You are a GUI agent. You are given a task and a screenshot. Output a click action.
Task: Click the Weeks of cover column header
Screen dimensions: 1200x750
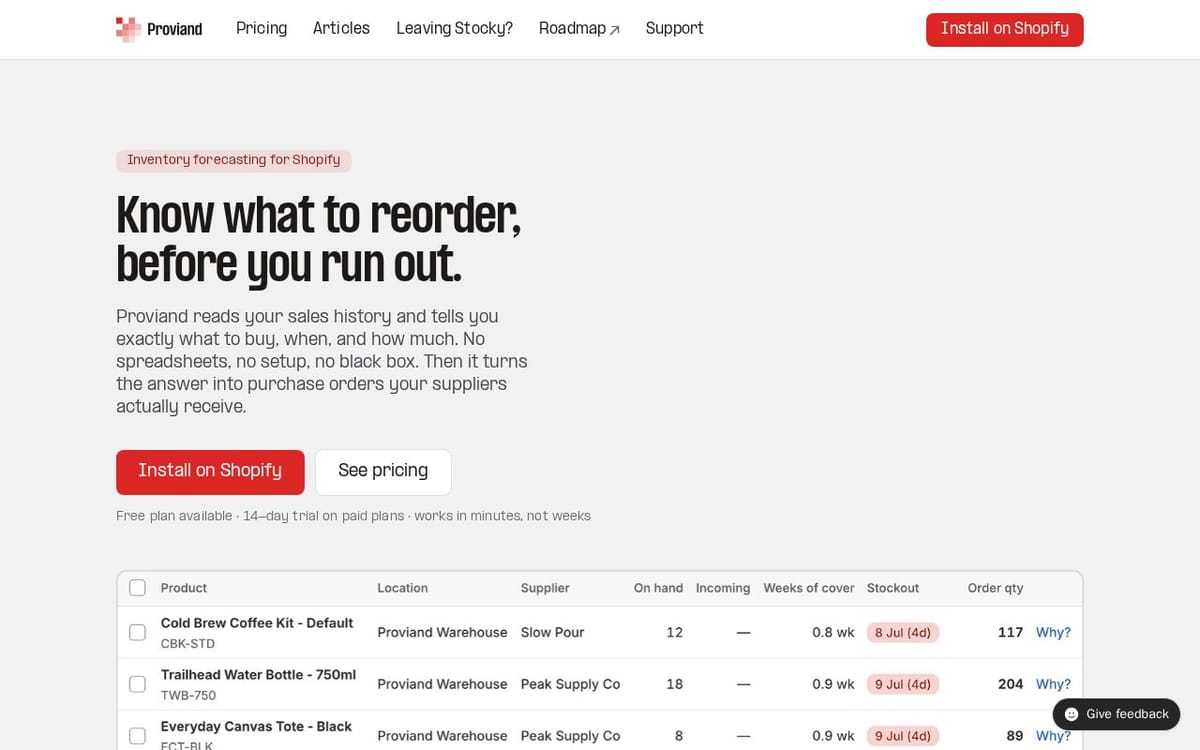(809, 588)
